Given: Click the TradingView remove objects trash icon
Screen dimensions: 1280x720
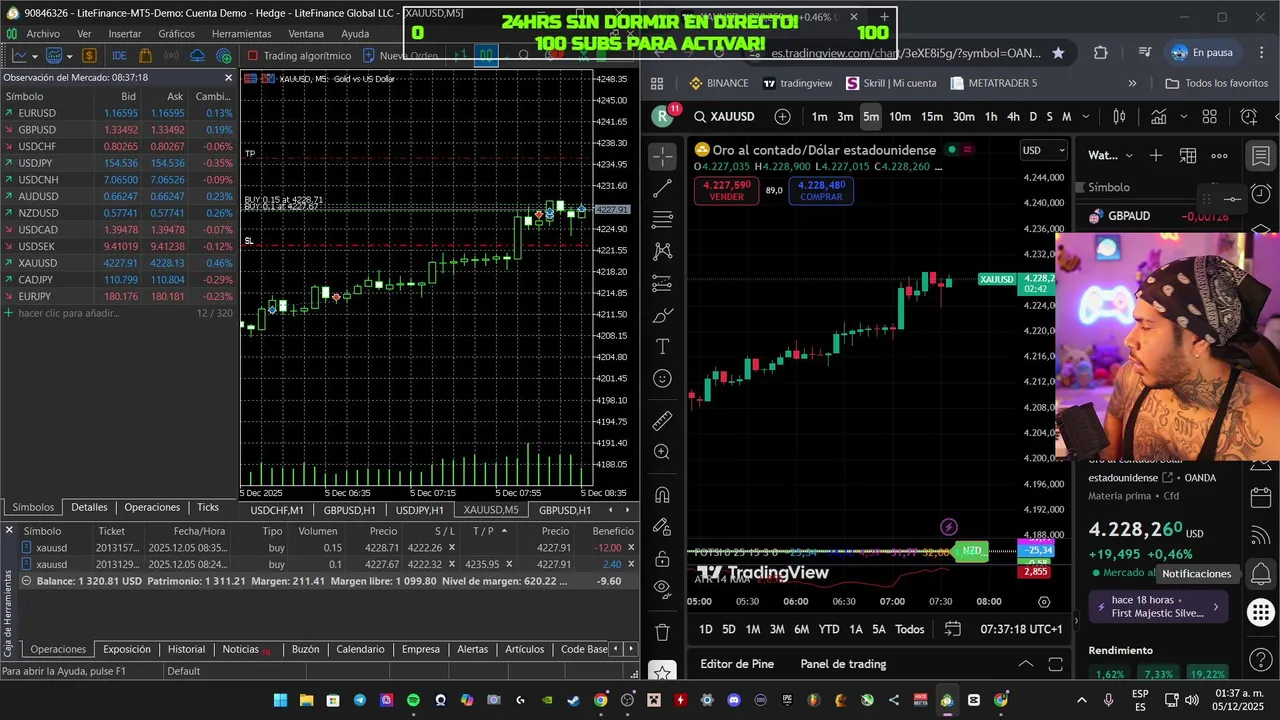Looking at the screenshot, I should 662,632.
